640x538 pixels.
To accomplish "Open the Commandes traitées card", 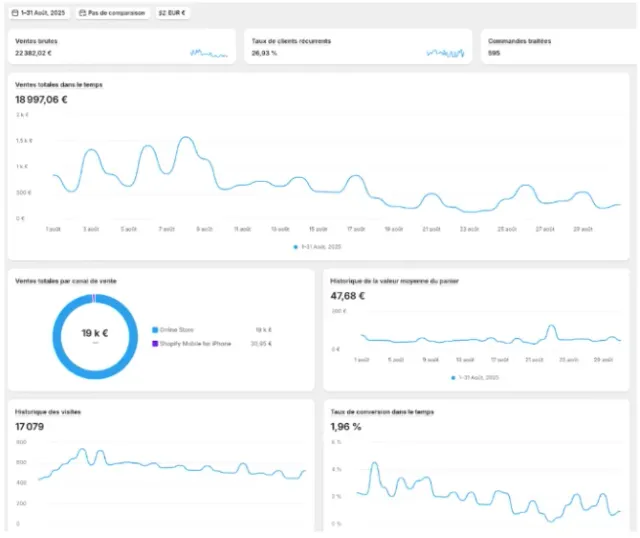I will [x=559, y=47].
